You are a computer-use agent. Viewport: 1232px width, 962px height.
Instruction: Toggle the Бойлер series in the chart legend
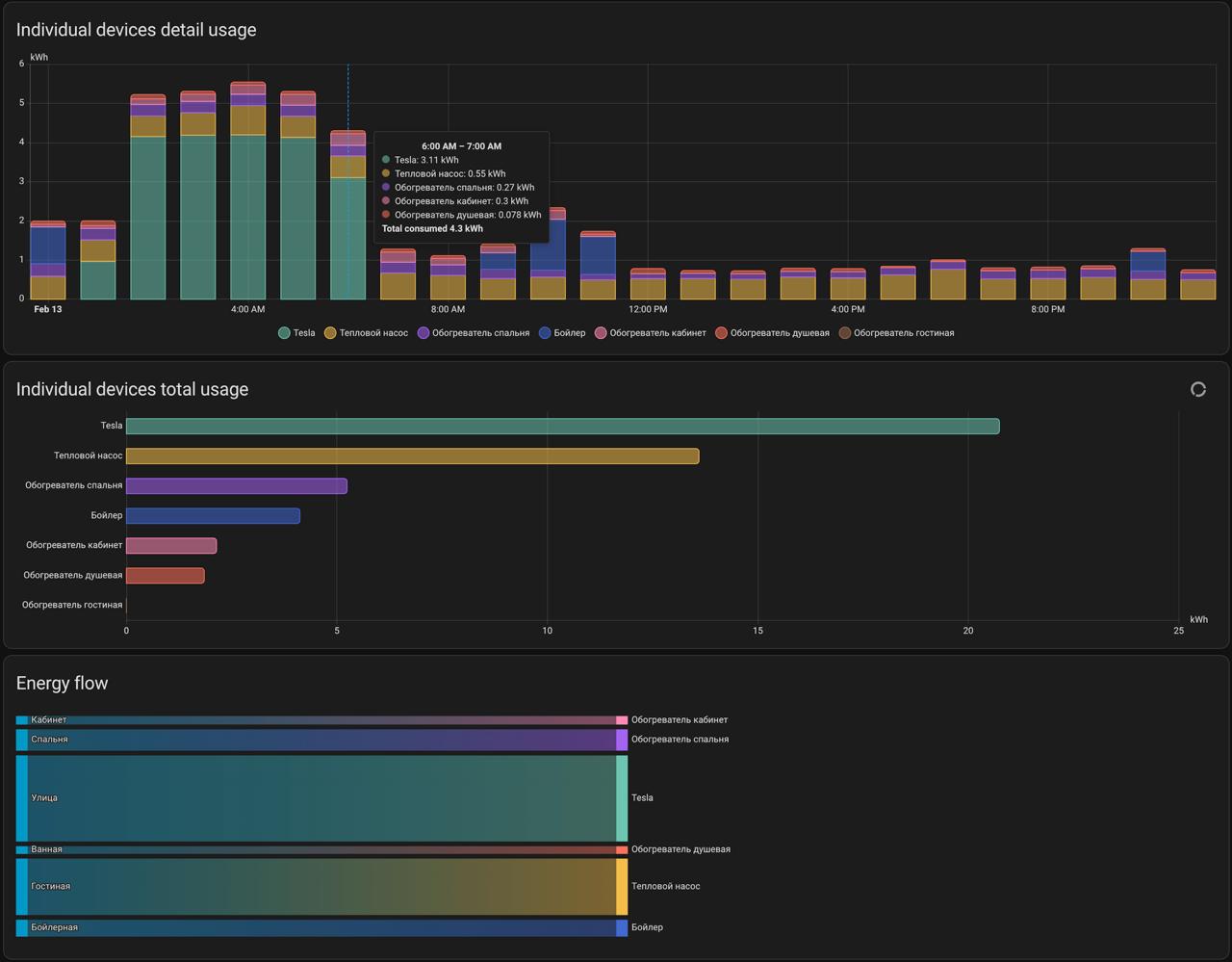point(562,333)
